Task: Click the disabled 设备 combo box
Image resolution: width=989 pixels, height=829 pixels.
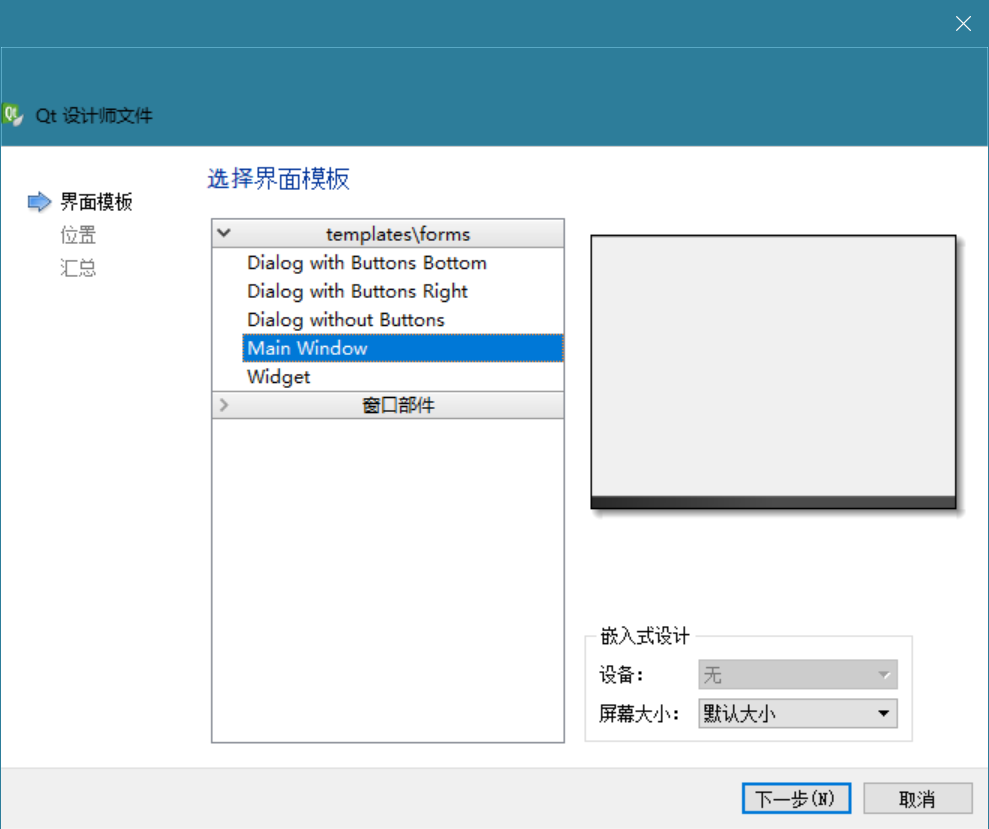Action: coord(797,675)
